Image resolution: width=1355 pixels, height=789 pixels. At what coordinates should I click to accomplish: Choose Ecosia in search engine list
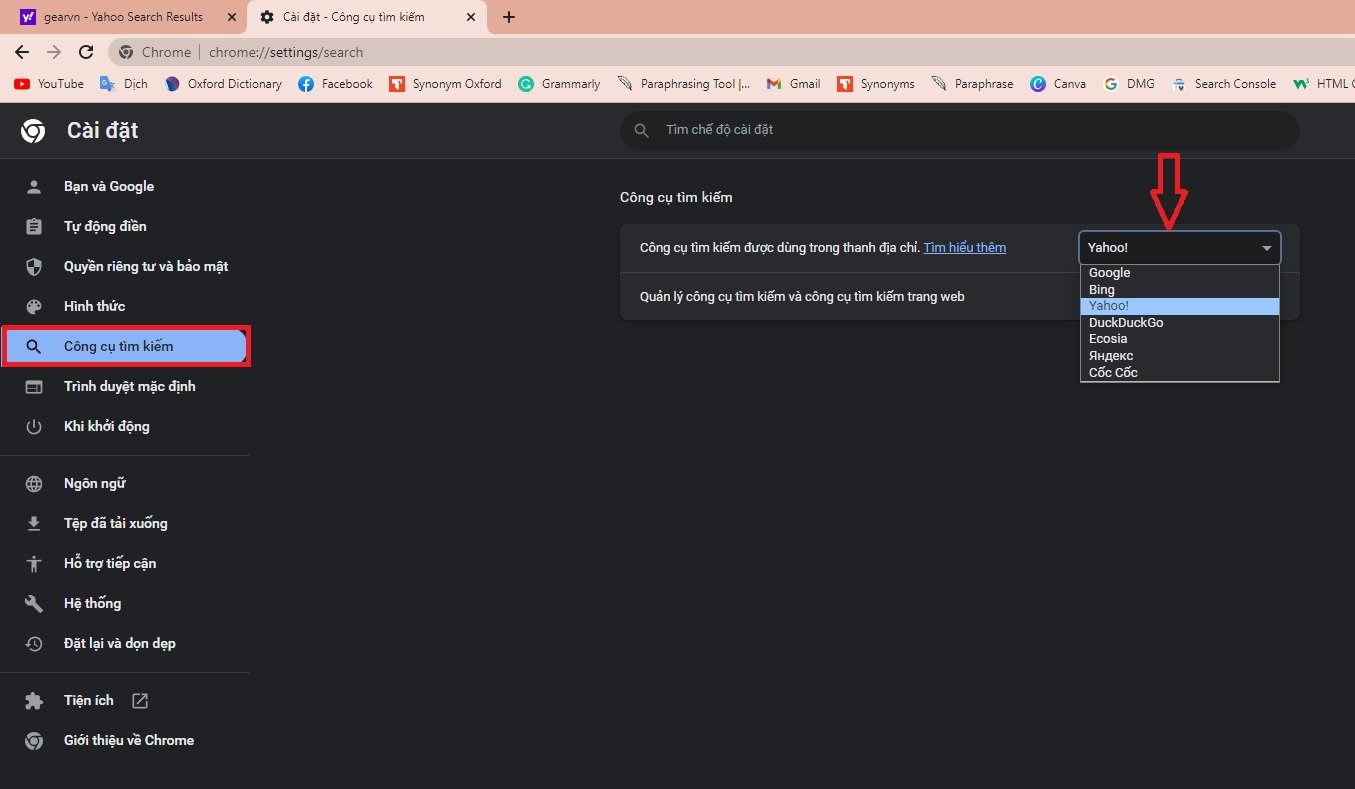(1180, 339)
